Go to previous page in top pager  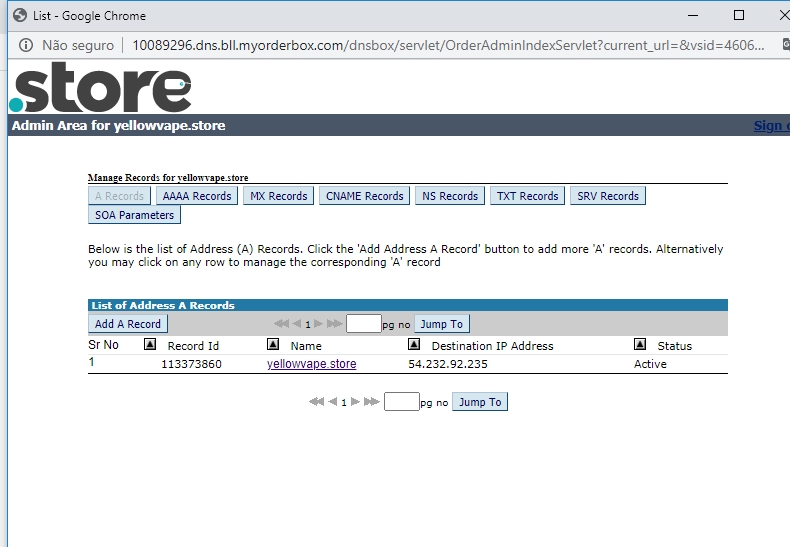coord(297,324)
